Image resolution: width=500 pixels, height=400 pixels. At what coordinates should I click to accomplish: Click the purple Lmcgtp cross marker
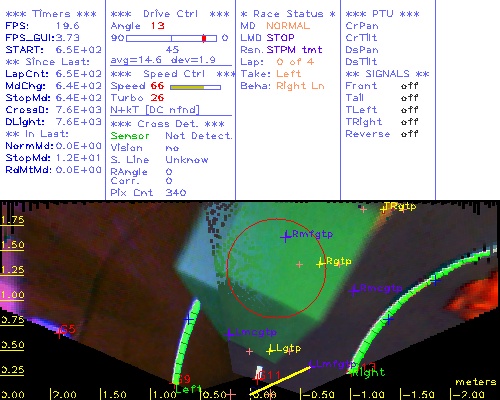pos(229,334)
